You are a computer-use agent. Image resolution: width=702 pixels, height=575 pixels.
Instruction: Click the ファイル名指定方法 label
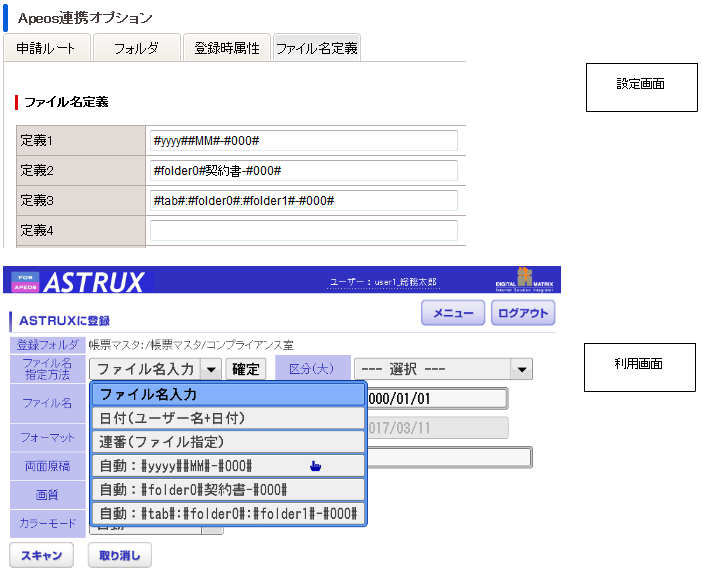point(47,369)
